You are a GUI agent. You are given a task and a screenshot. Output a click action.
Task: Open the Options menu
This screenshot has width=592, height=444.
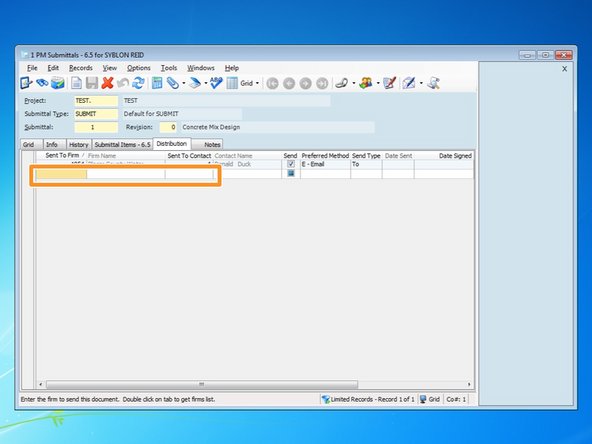pyautogui.click(x=139, y=68)
